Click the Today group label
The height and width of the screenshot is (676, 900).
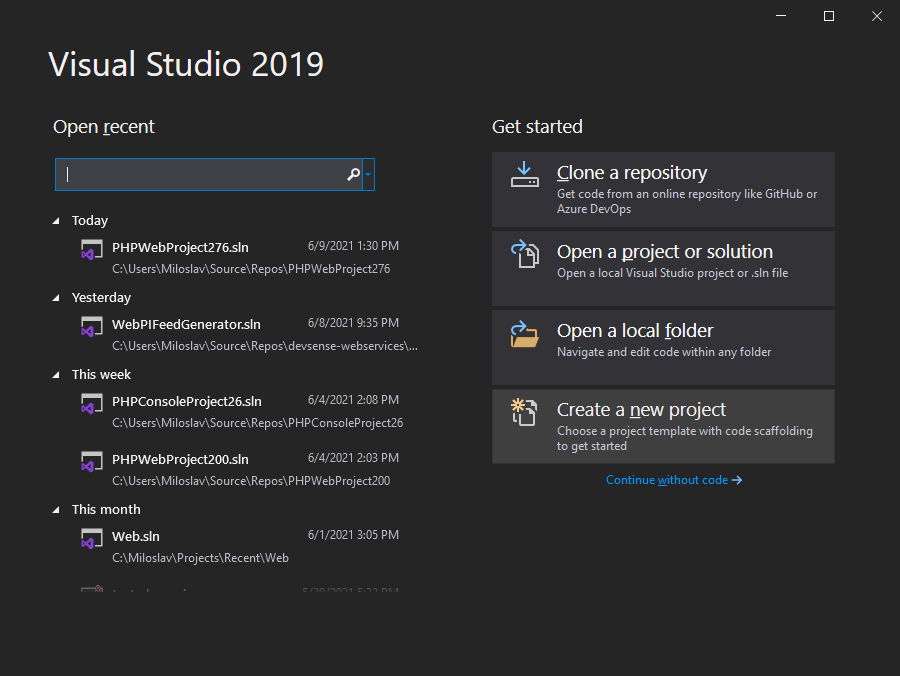90,220
